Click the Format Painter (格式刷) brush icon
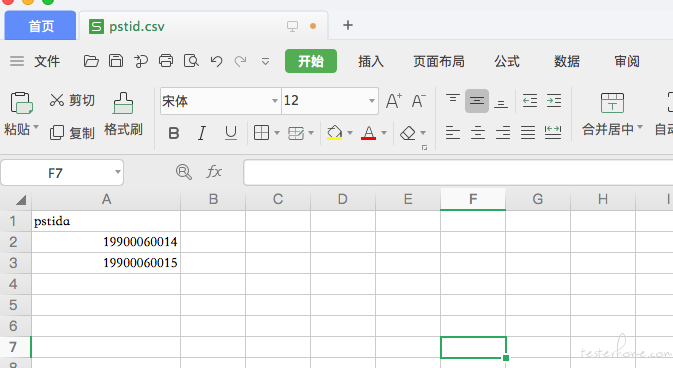The image size is (673, 368). coord(123,103)
